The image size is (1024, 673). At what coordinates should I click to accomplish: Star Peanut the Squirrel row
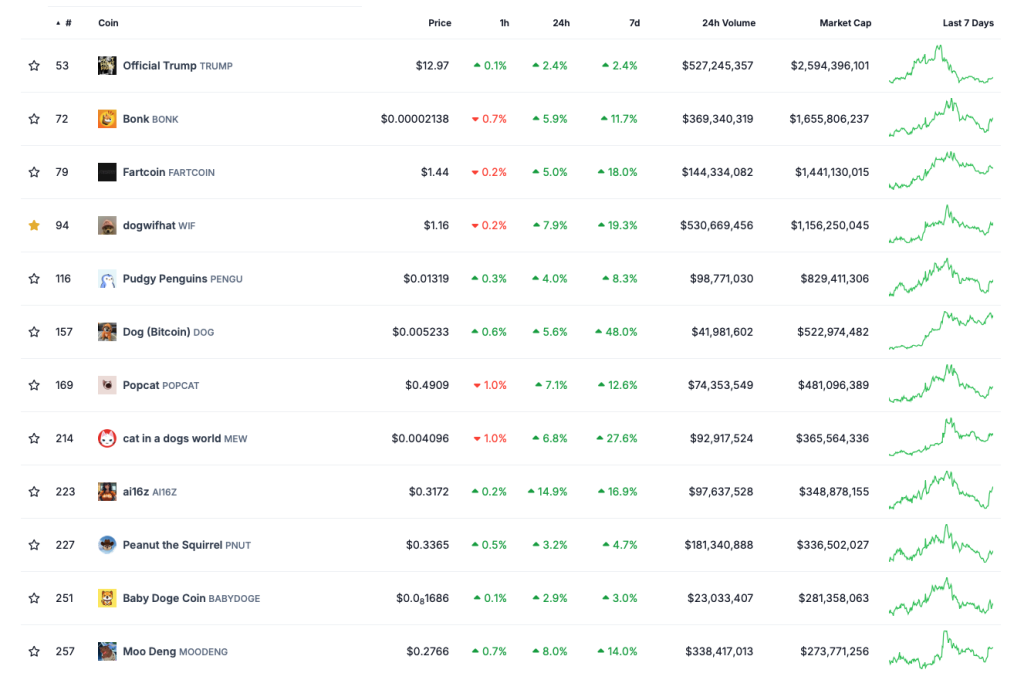pyautogui.click(x=34, y=545)
